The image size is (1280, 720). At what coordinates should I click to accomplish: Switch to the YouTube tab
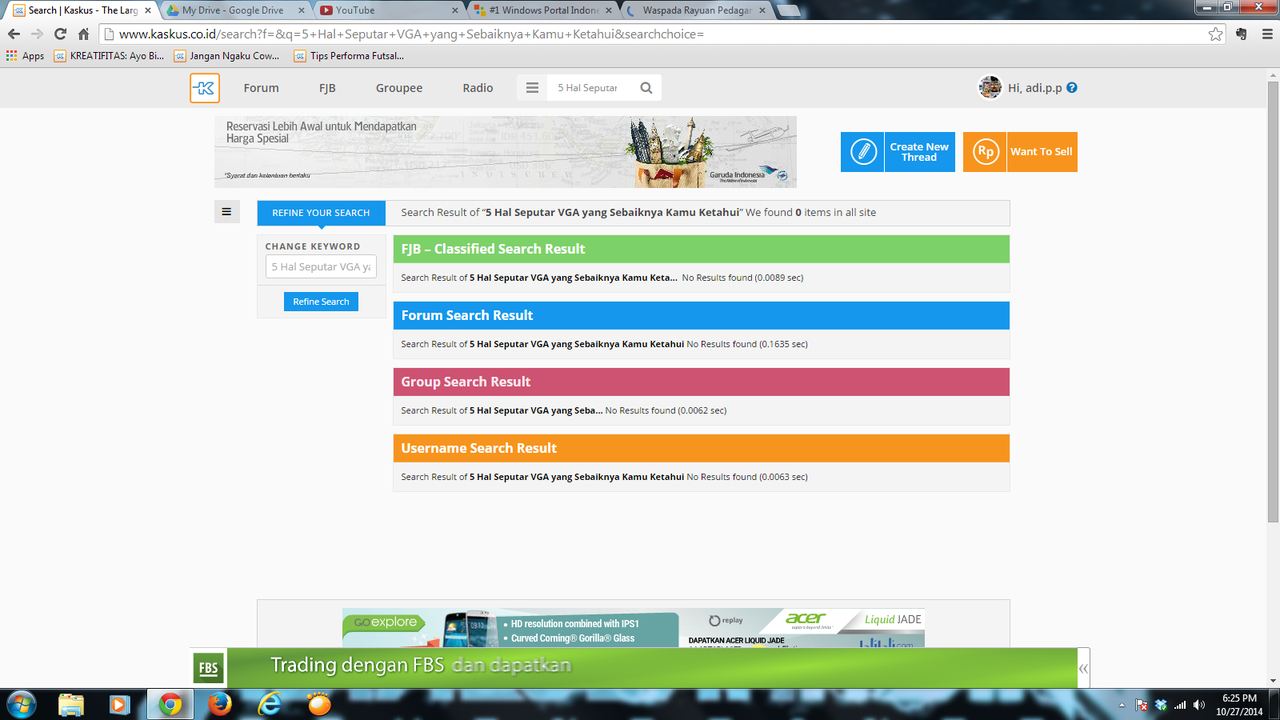point(388,10)
